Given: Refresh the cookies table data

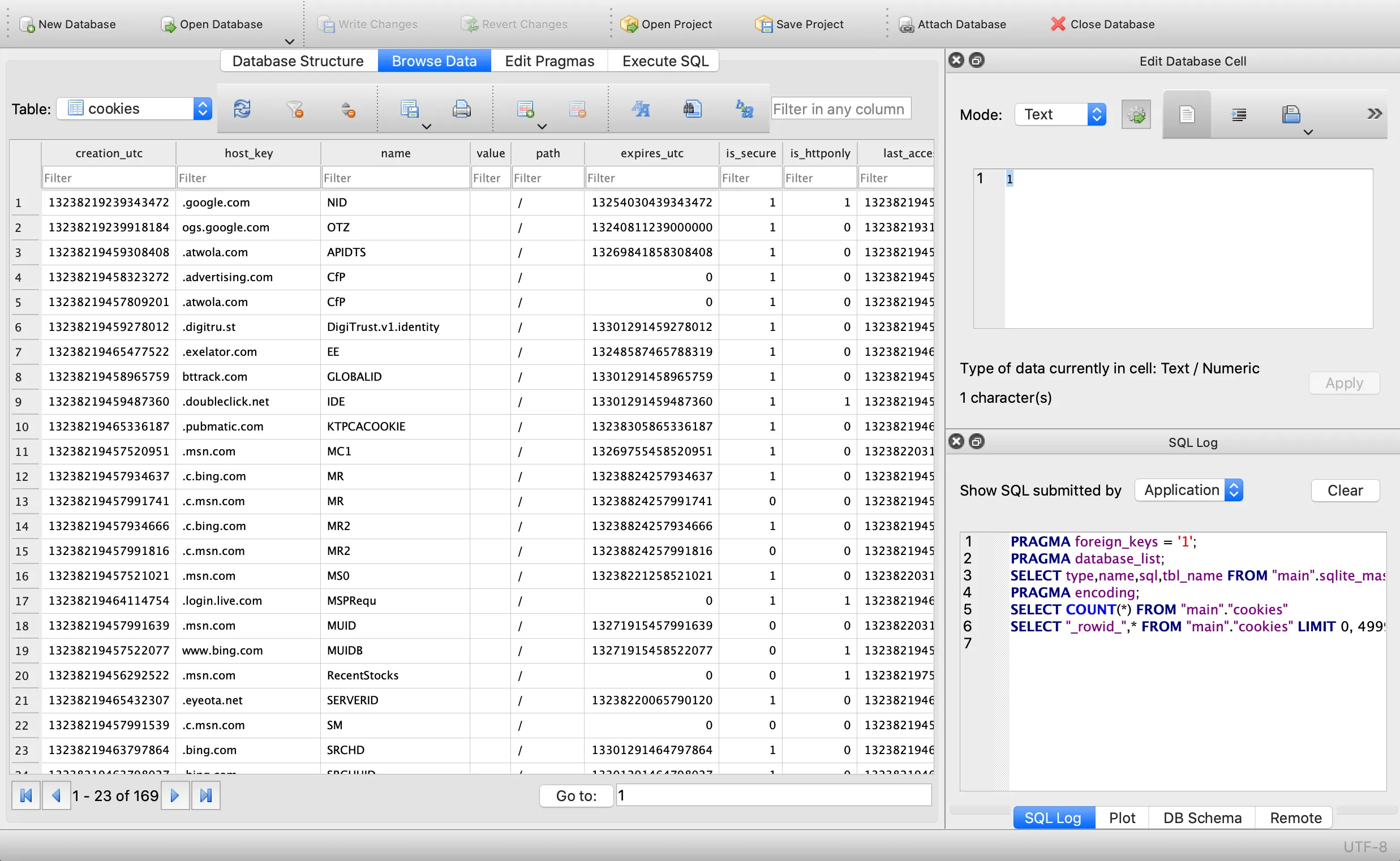Looking at the screenshot, I should 242,109.
